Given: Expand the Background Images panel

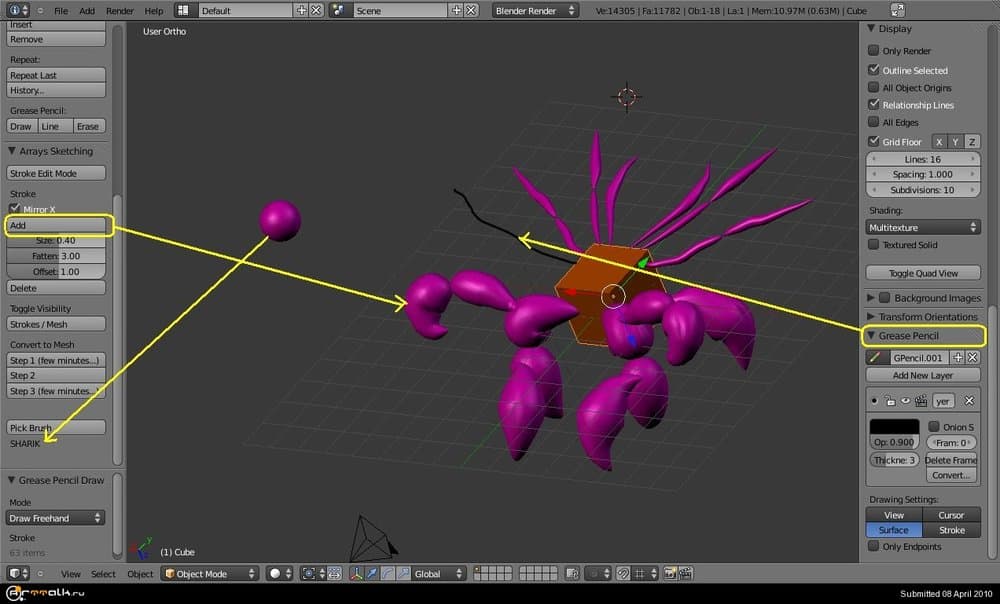Looking at the screenshot, I should tap(871, 298).
